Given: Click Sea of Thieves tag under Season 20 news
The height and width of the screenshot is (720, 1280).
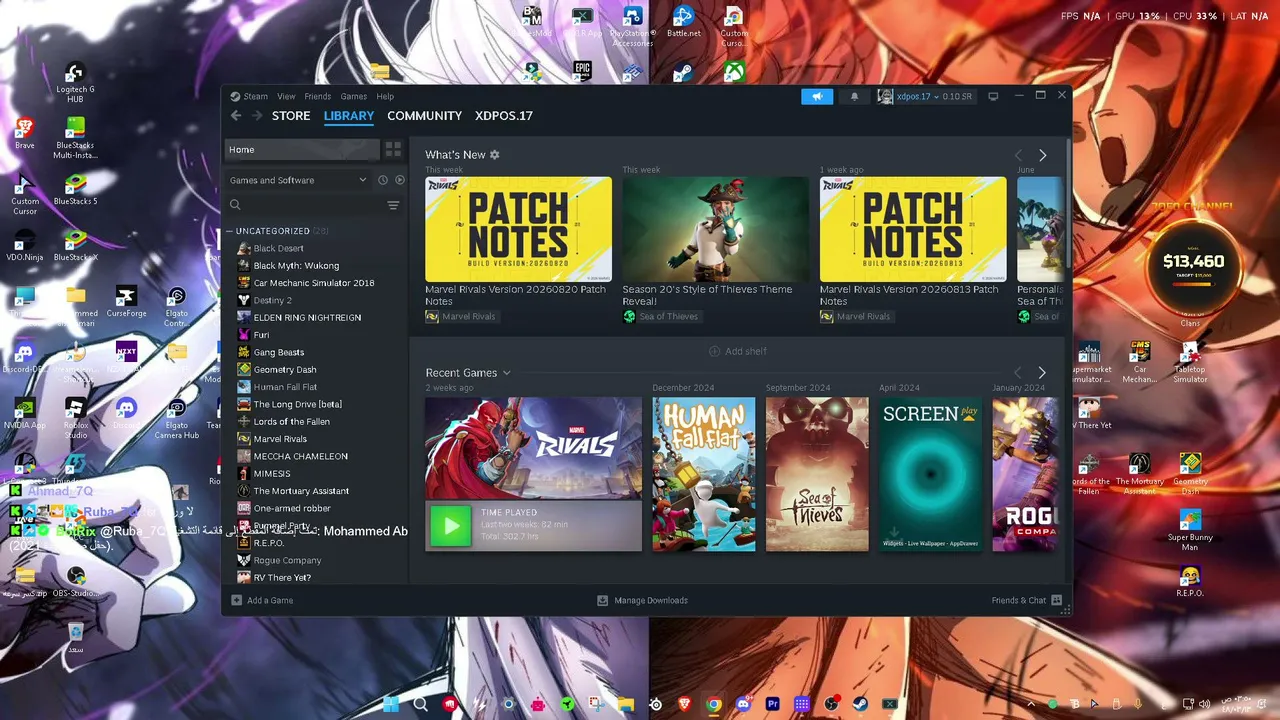Looking at the screenshot, I should [x=660, y=317].
